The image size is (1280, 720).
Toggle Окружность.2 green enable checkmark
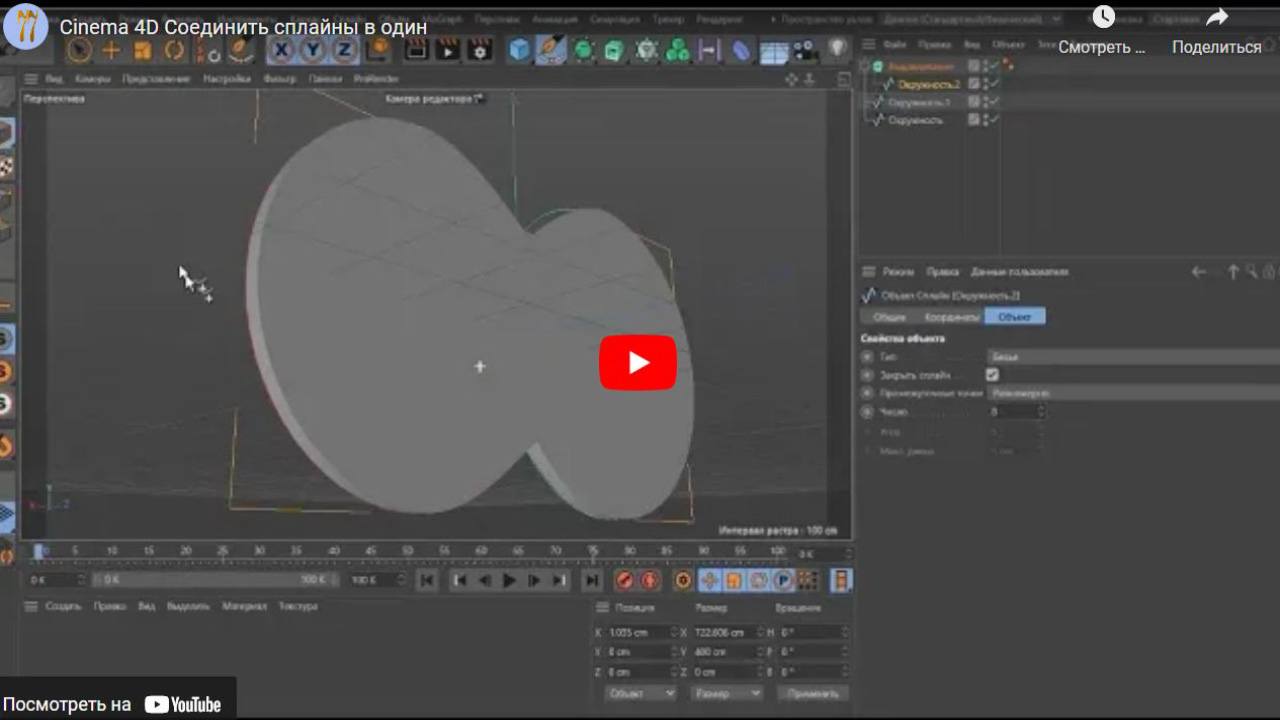[995, 84]
